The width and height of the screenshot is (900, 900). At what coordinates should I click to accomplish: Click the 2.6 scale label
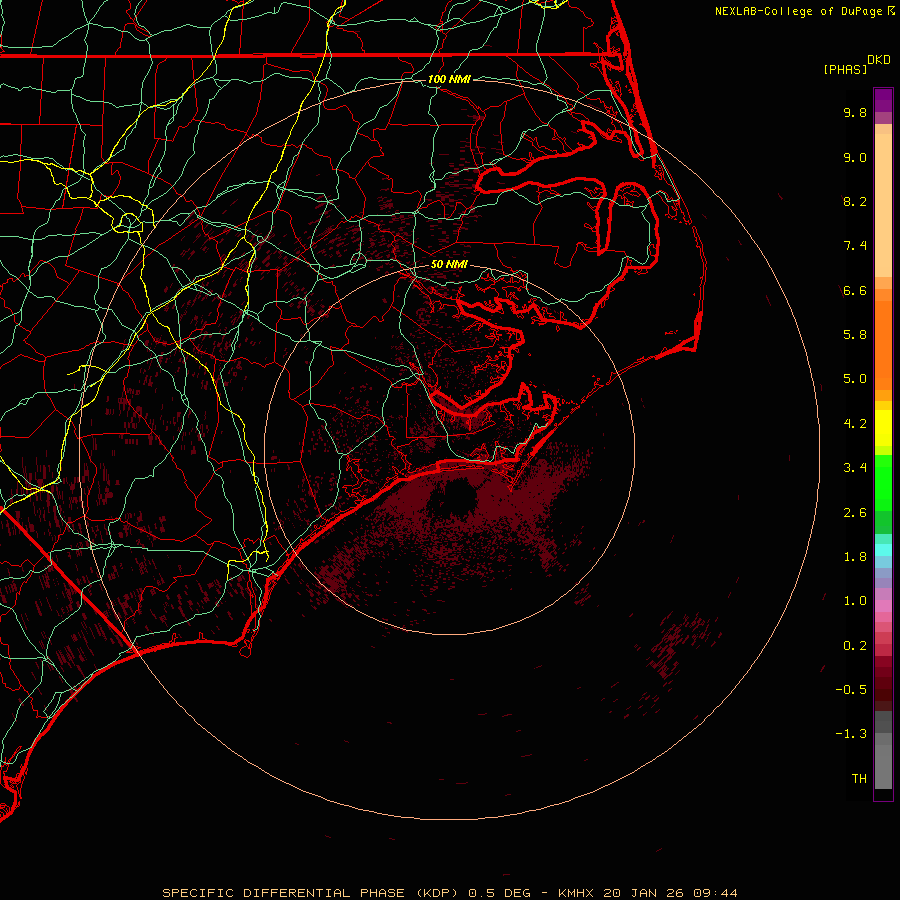855,513
